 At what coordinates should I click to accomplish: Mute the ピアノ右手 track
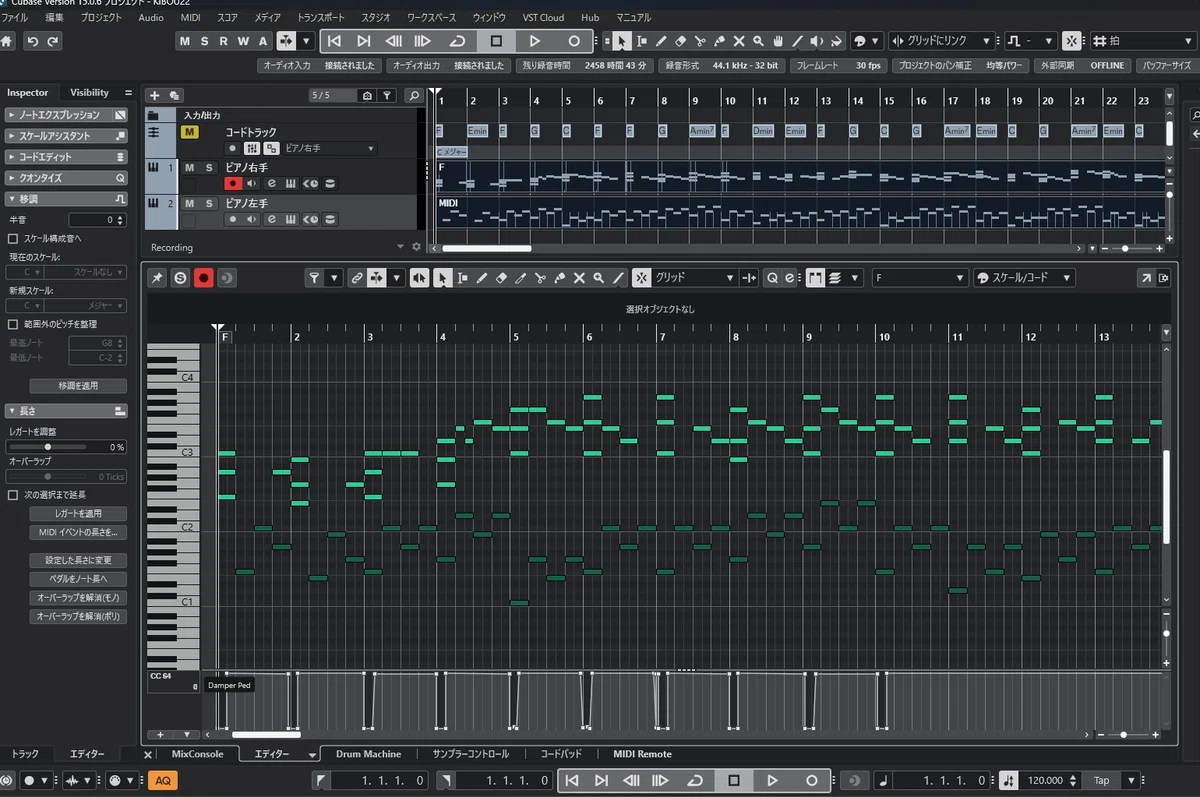tap(189, 168)
